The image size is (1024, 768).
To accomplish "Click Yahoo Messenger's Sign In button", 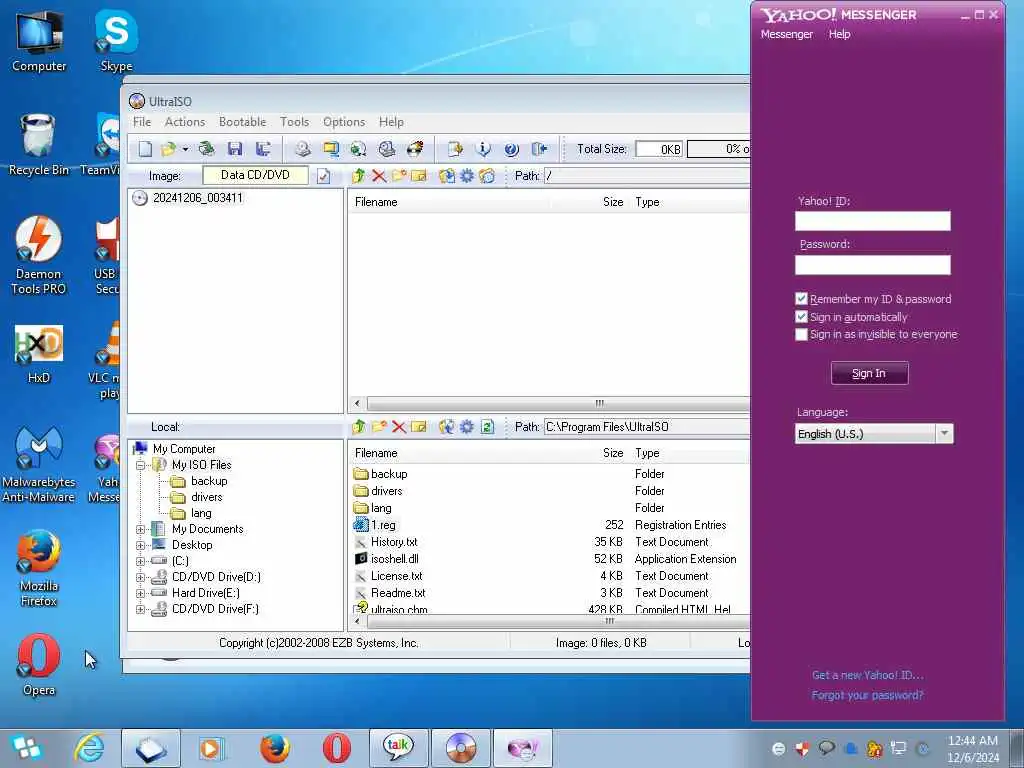I will (869, 374).
